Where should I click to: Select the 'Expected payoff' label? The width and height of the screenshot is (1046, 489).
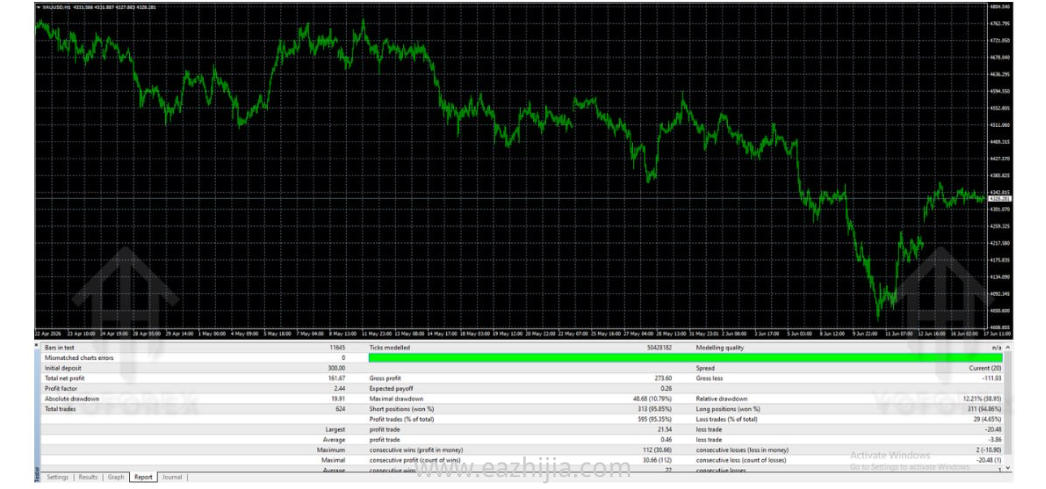391,388
